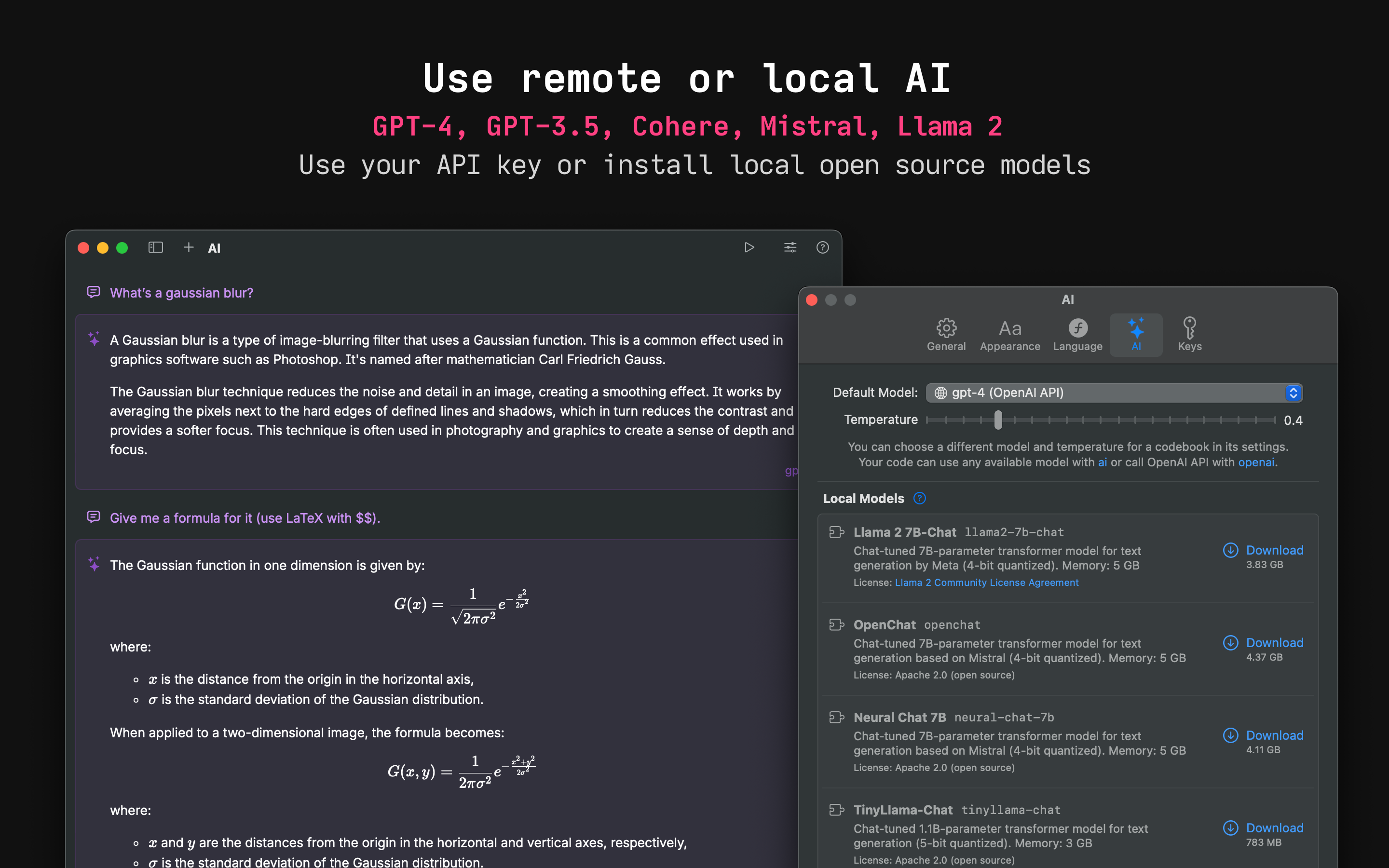1389x868 pixels.
Task: Click the prompt "What's a gaussian blur?"
Action: [181, 293]
